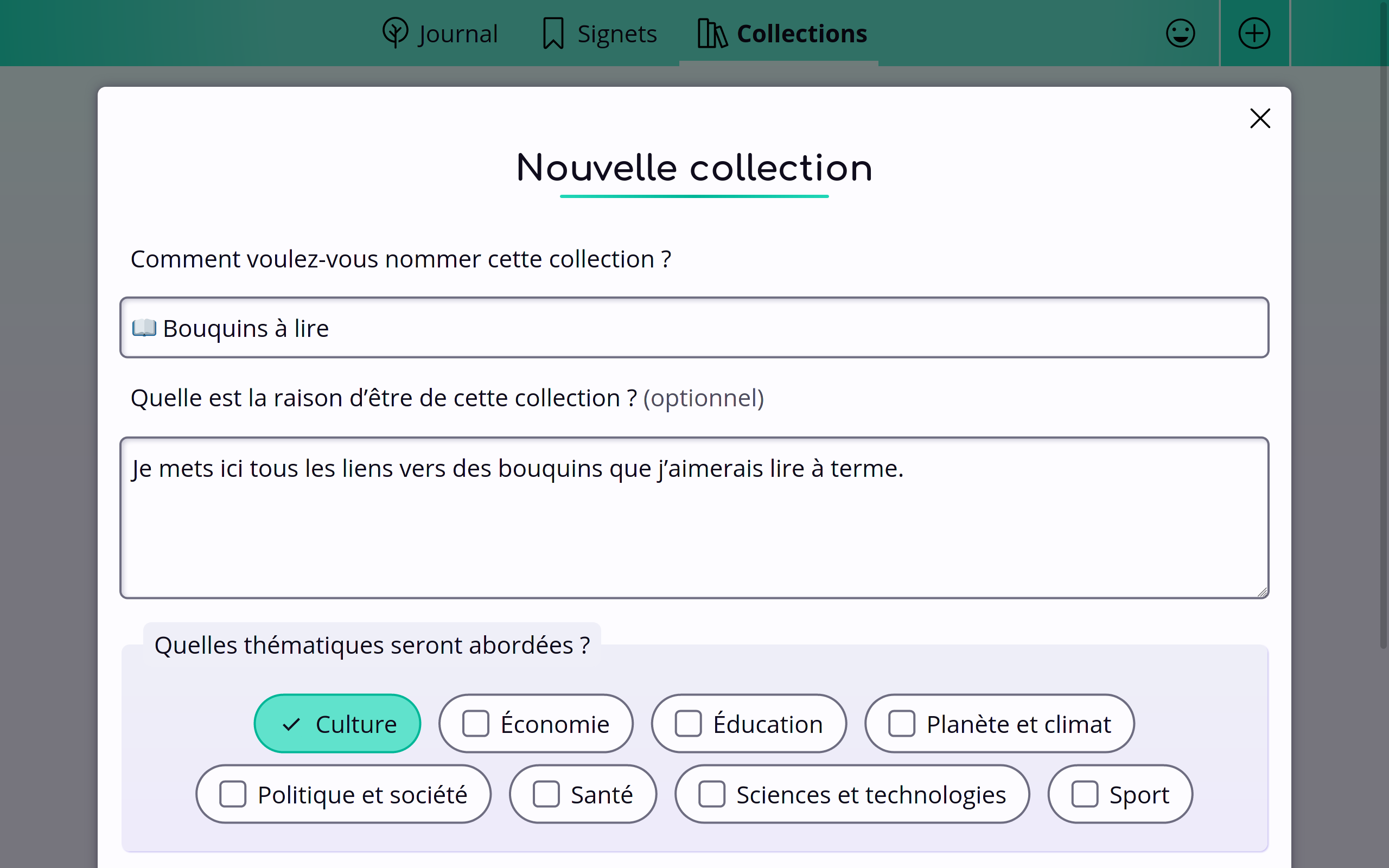
Task: Click inside the collection description textarea
Action: pyautogui.click(x=694, y=519)
